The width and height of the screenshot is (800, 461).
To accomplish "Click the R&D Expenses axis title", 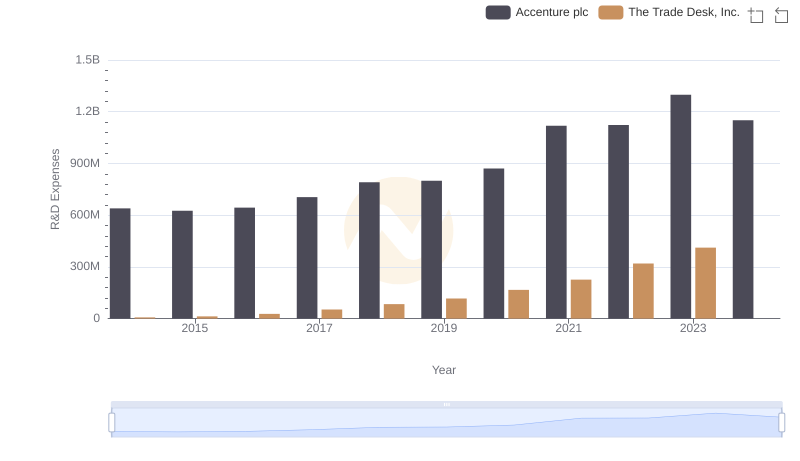I will [x=55, y=189].
